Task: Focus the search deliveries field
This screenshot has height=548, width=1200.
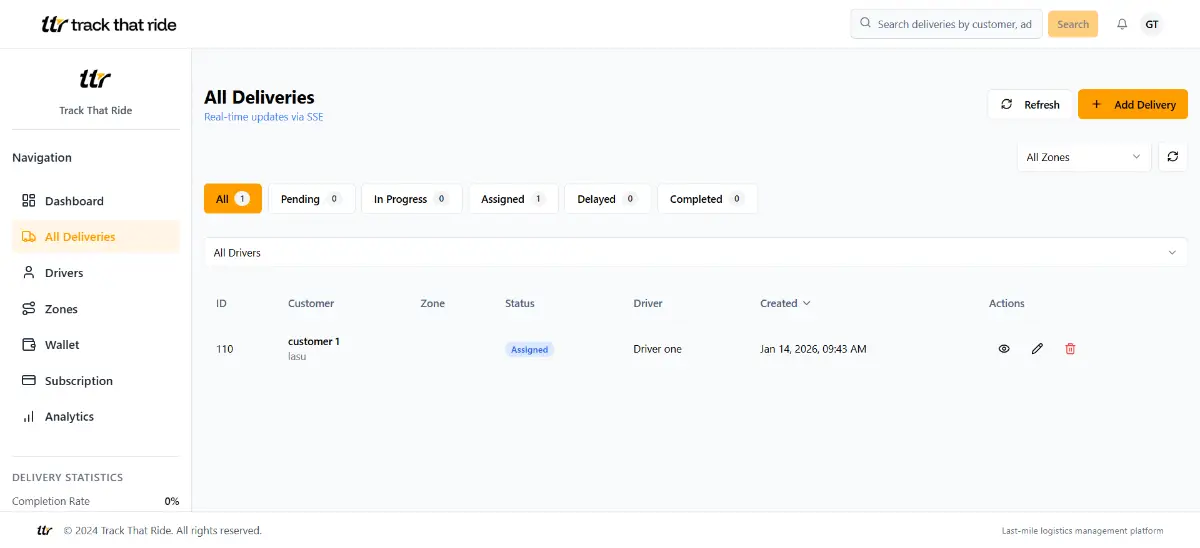Action: [946, 24]
